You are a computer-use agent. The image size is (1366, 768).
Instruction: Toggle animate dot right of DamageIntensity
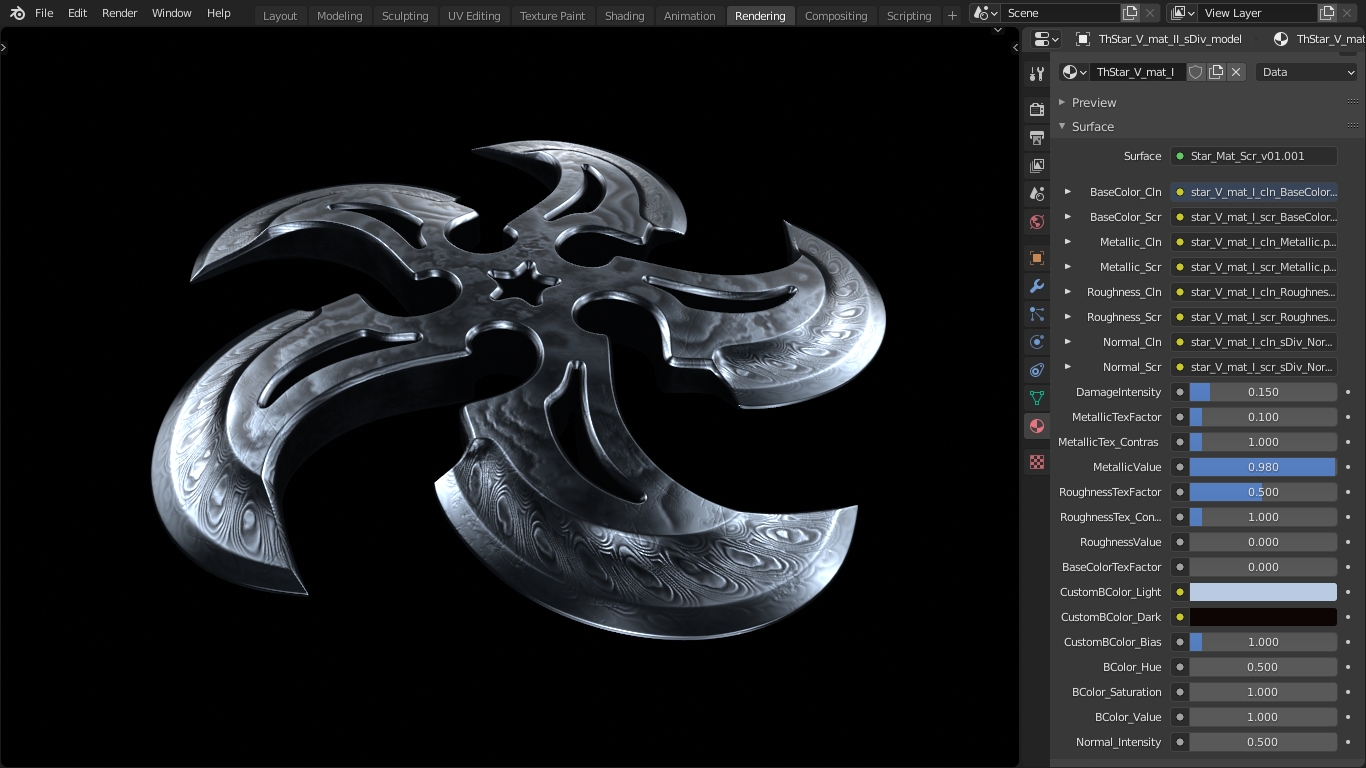pyautogui.click(x=1348, y=392)
